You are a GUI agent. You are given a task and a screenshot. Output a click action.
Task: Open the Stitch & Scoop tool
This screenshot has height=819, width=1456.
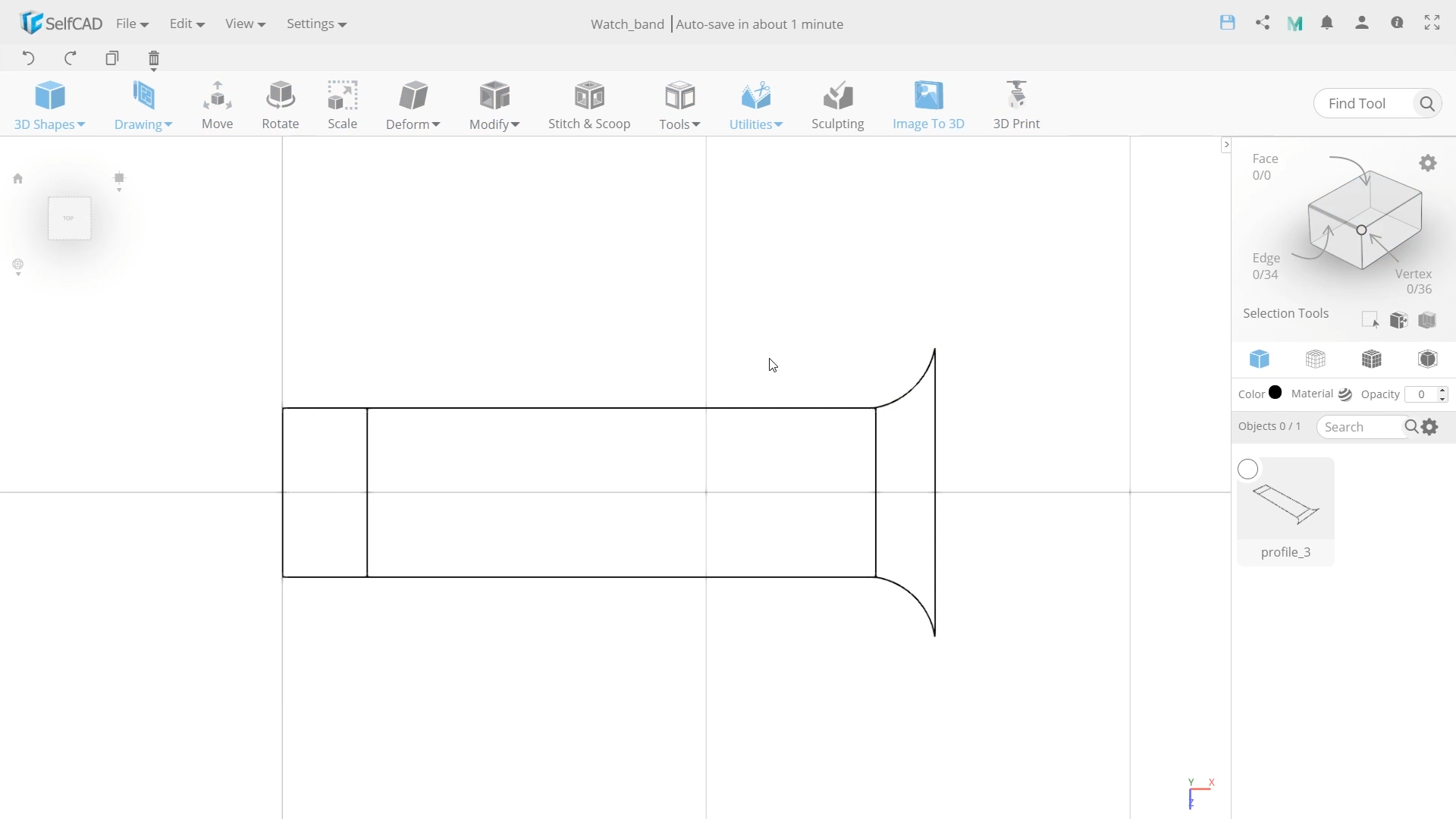click(x=589, y=105)
